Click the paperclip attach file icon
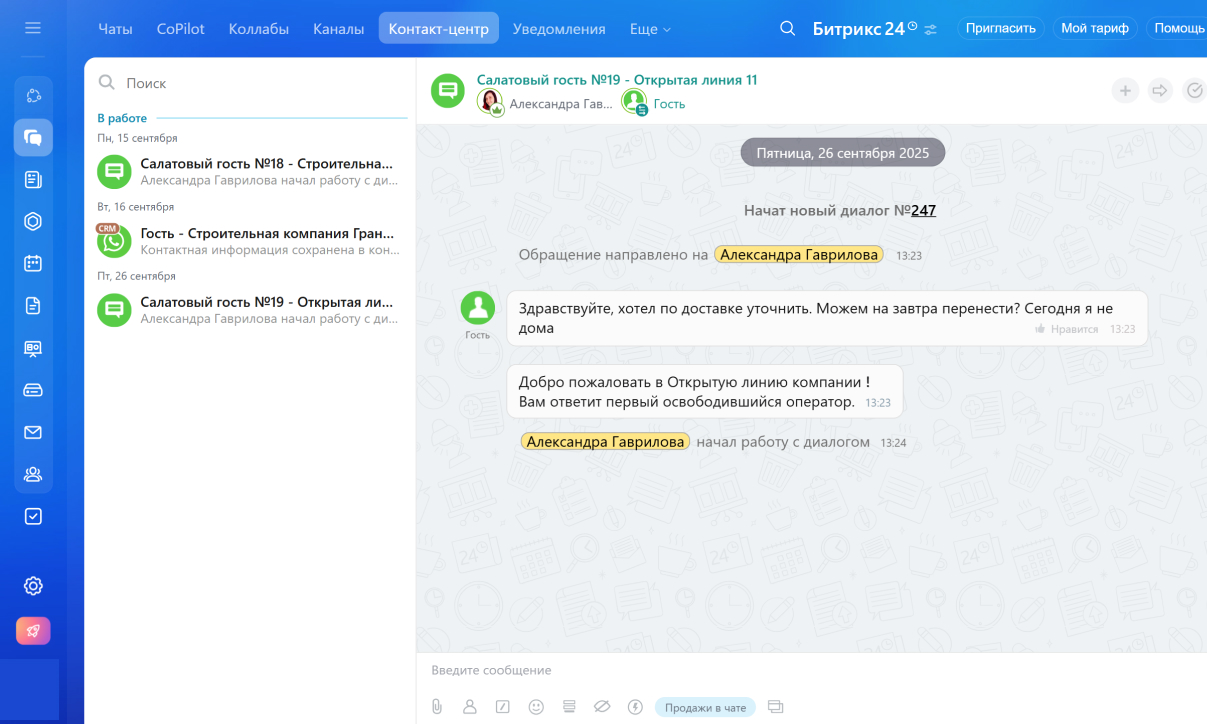Viewport: 1207px width, 724px height. coord(437,707)
